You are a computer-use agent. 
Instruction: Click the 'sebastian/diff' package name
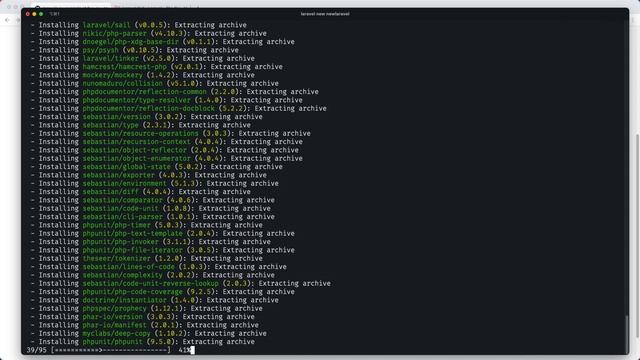[x=110, y=191]
